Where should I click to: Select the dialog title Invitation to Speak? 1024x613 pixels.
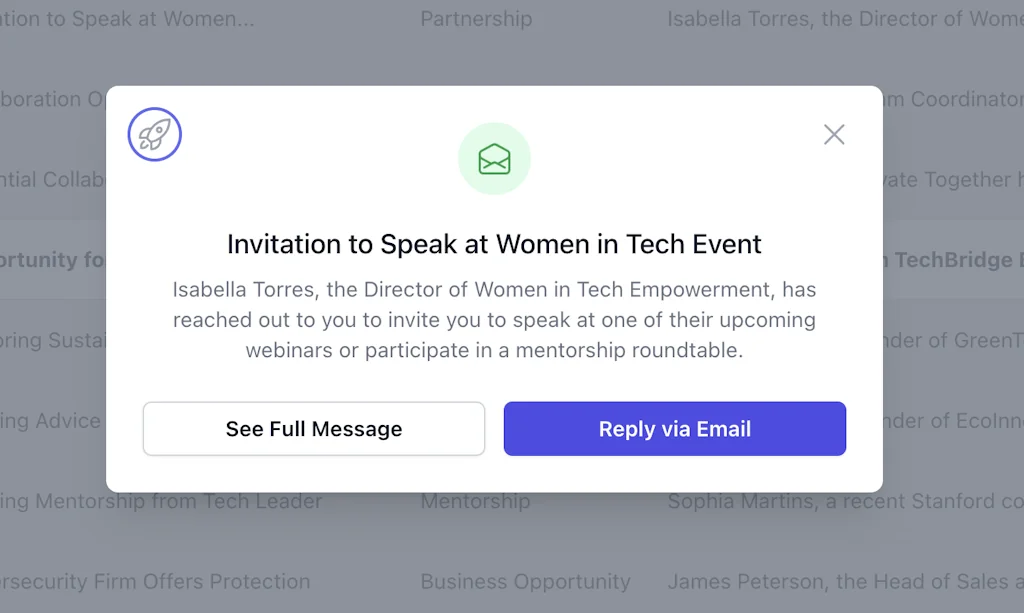[x=494, y=243]
